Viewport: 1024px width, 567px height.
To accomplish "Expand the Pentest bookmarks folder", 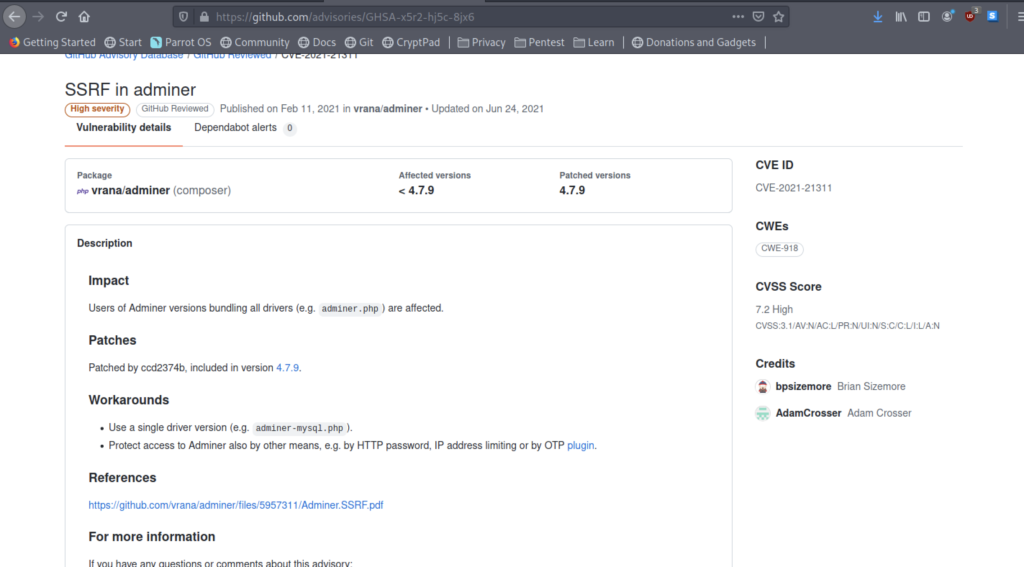I will pyautogui.click(x=539, y=42).
